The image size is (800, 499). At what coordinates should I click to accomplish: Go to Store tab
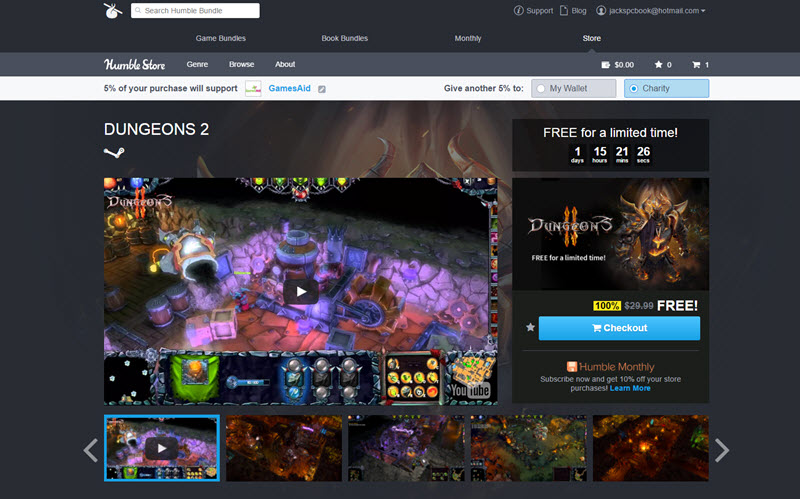(x=591, y=38)
